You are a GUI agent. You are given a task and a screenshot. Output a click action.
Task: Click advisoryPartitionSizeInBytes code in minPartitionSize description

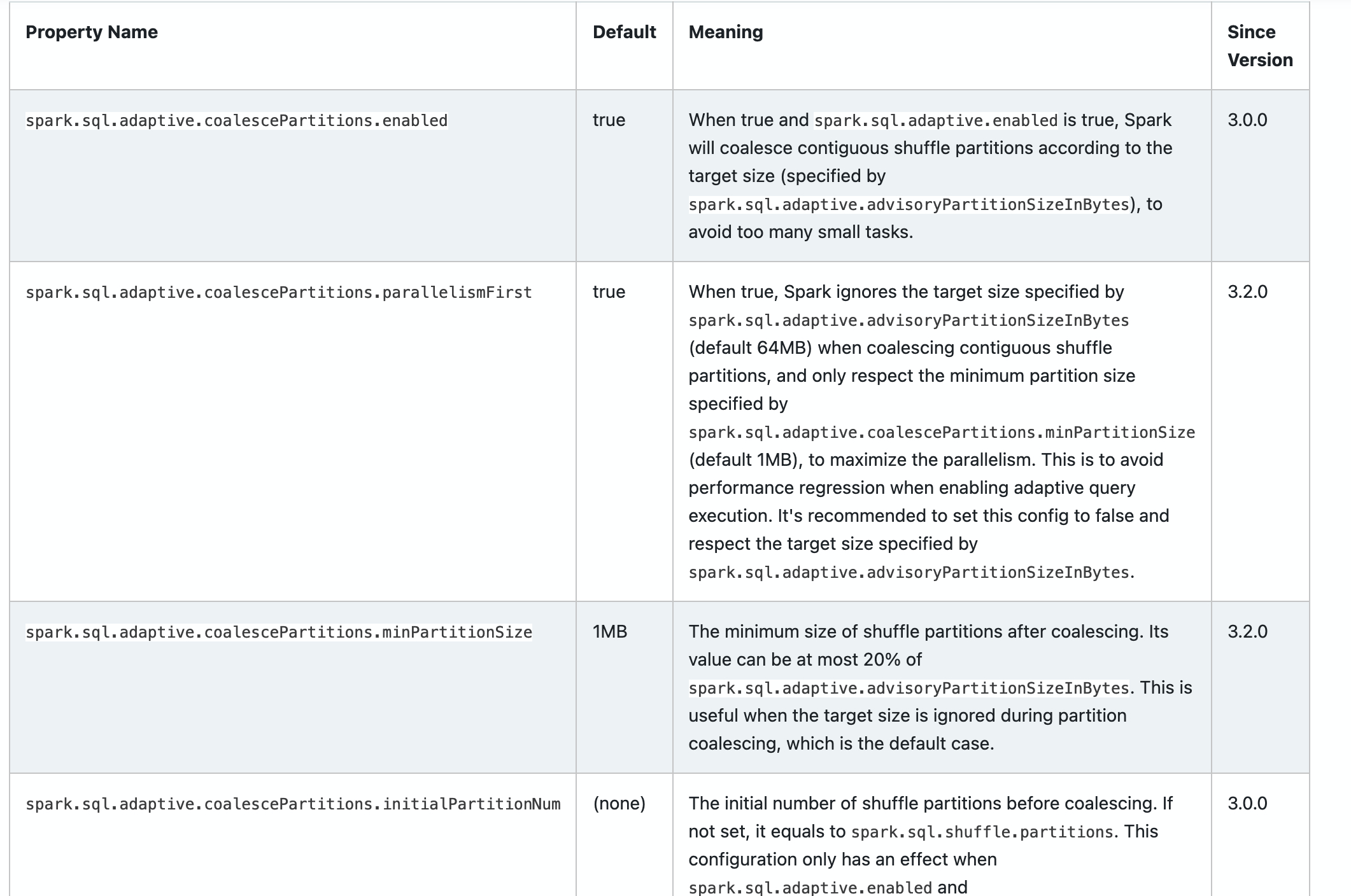pos(909,688)
